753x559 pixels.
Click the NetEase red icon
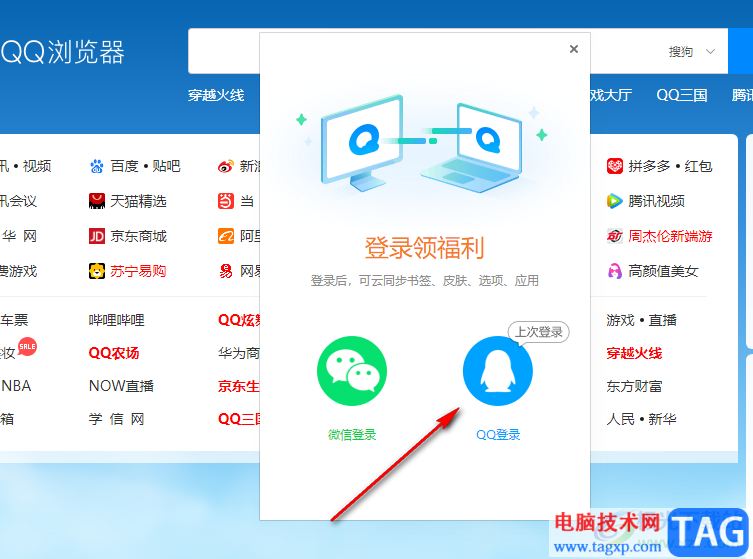pos(226,271)
